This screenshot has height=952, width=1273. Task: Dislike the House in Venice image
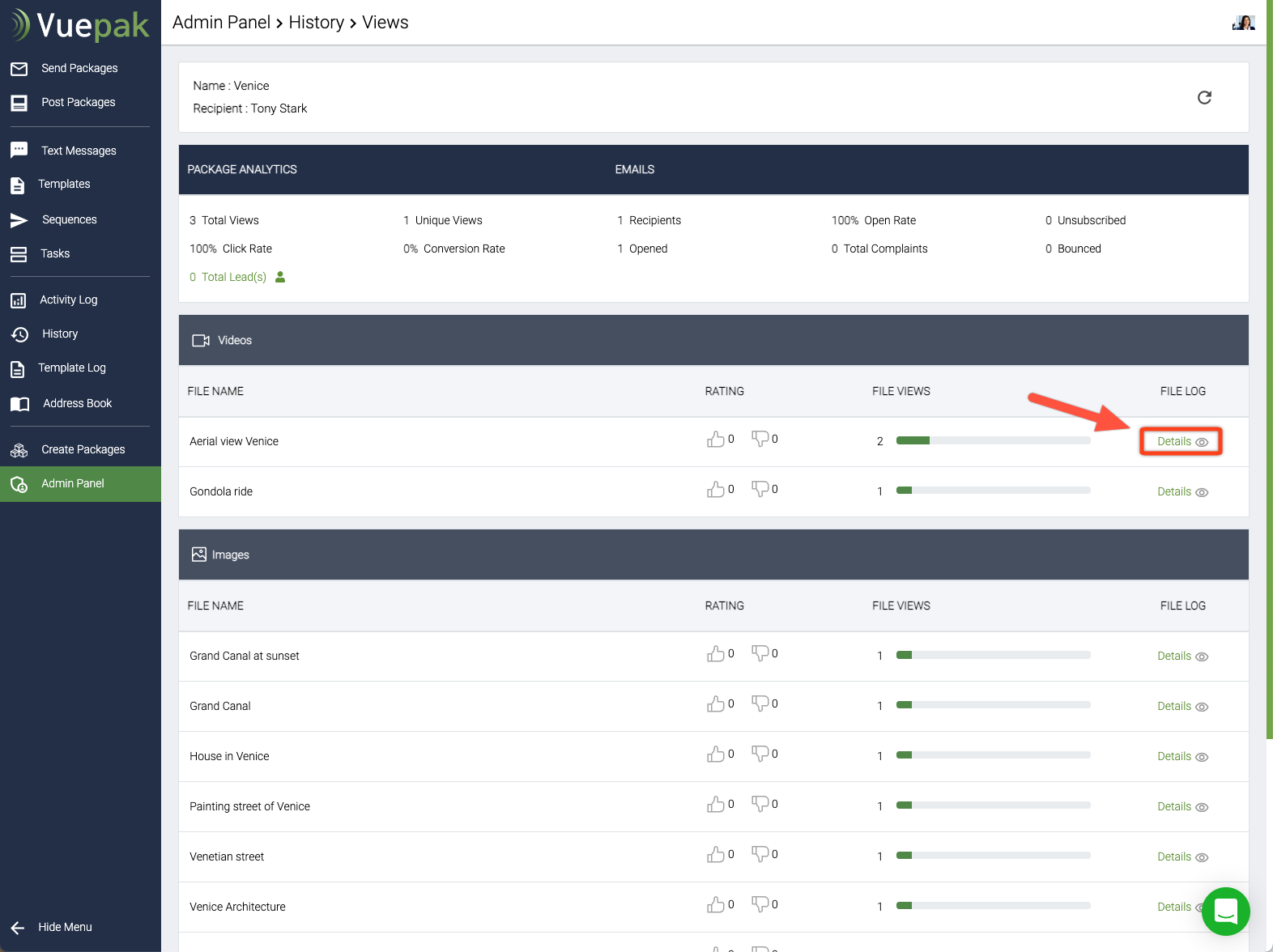pyautogui.click(x=760, y=754)
